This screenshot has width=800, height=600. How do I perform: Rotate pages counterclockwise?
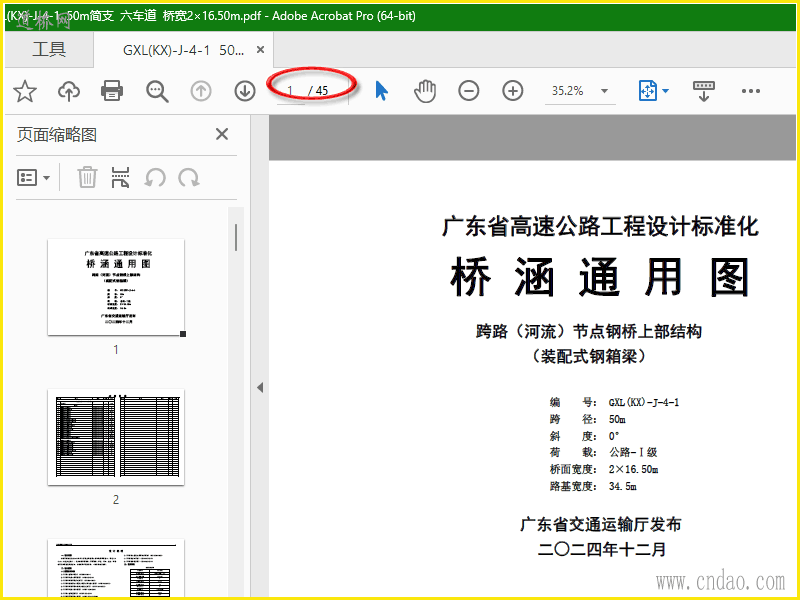point(155,178)
